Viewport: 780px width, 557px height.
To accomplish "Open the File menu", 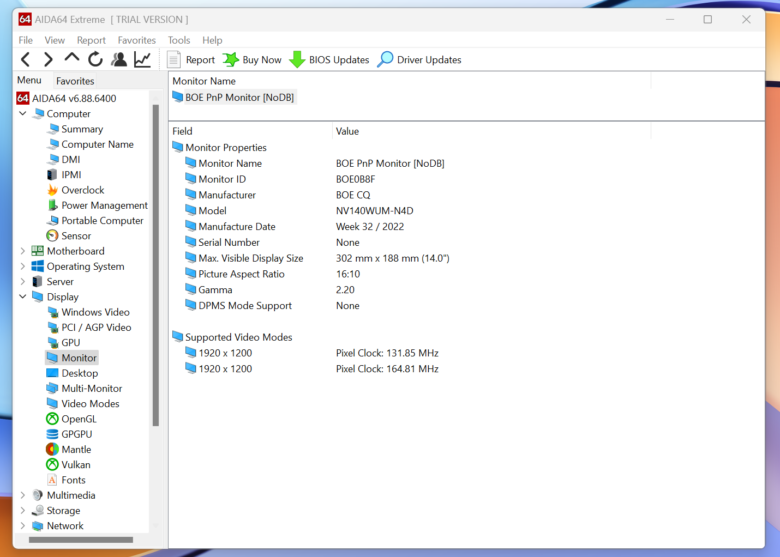I will click(25, 40).
